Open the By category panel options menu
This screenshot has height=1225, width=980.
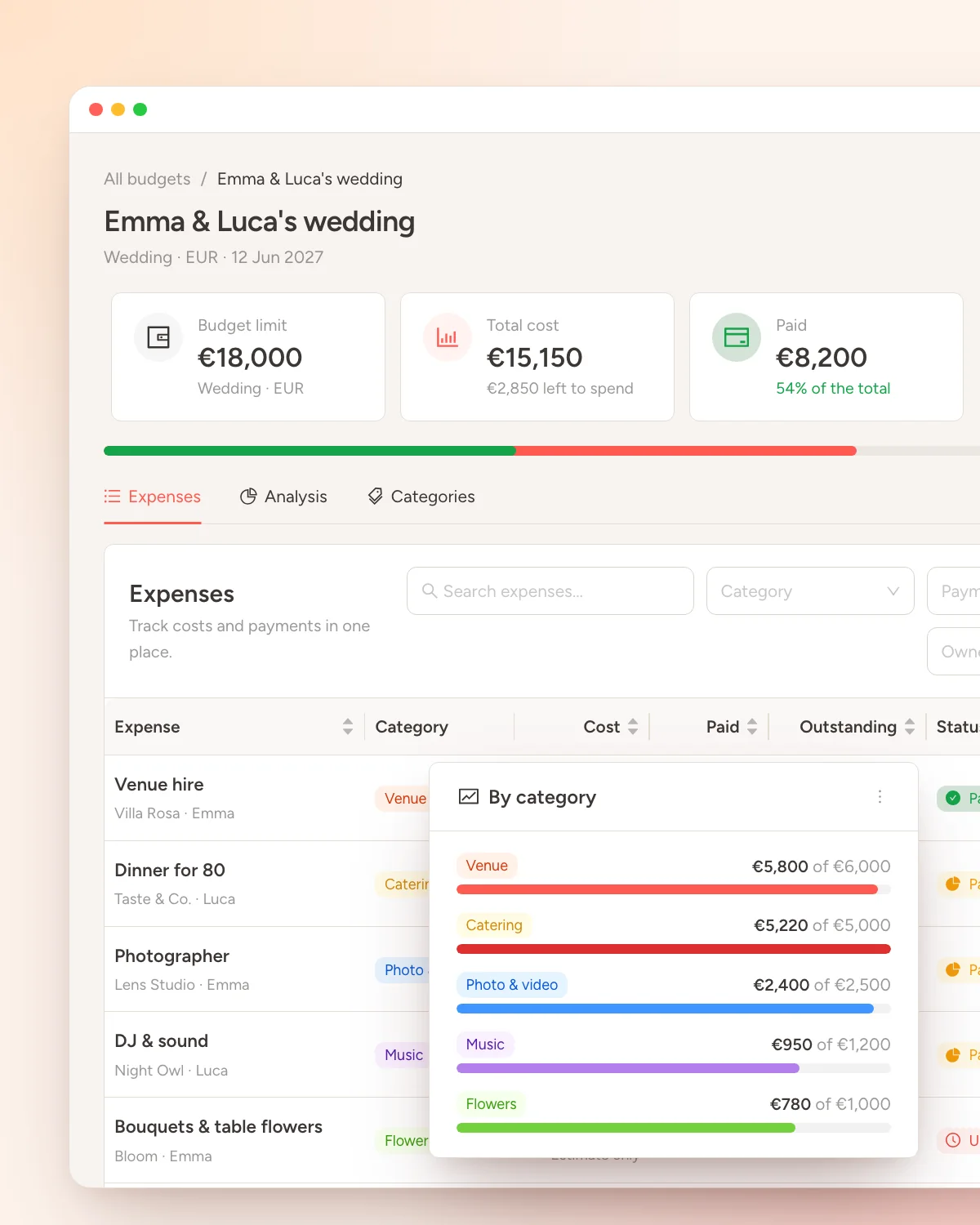(x=880, y=797)
